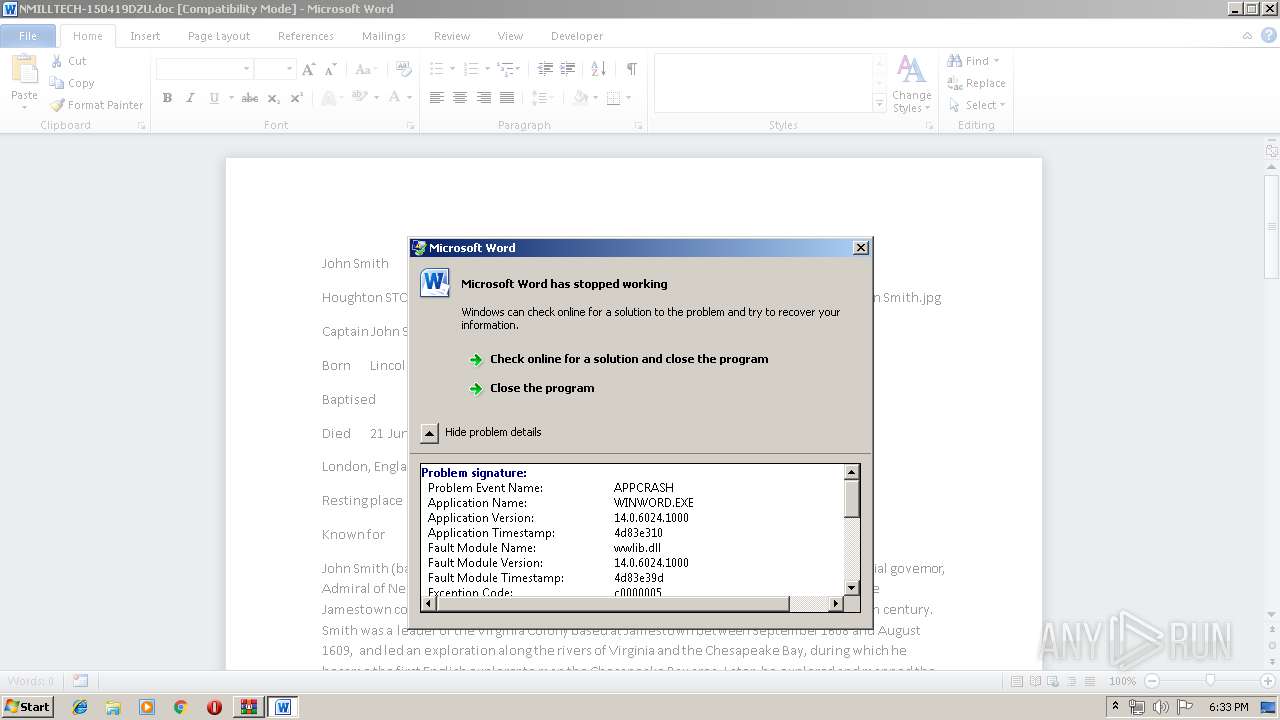Open Chrome from taskbar
This screenshot has height=720, width=1280.
180,707
